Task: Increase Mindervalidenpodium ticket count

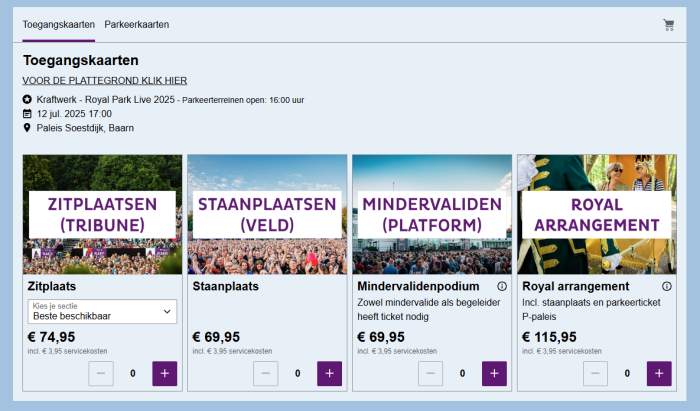Action: point(494,374)
